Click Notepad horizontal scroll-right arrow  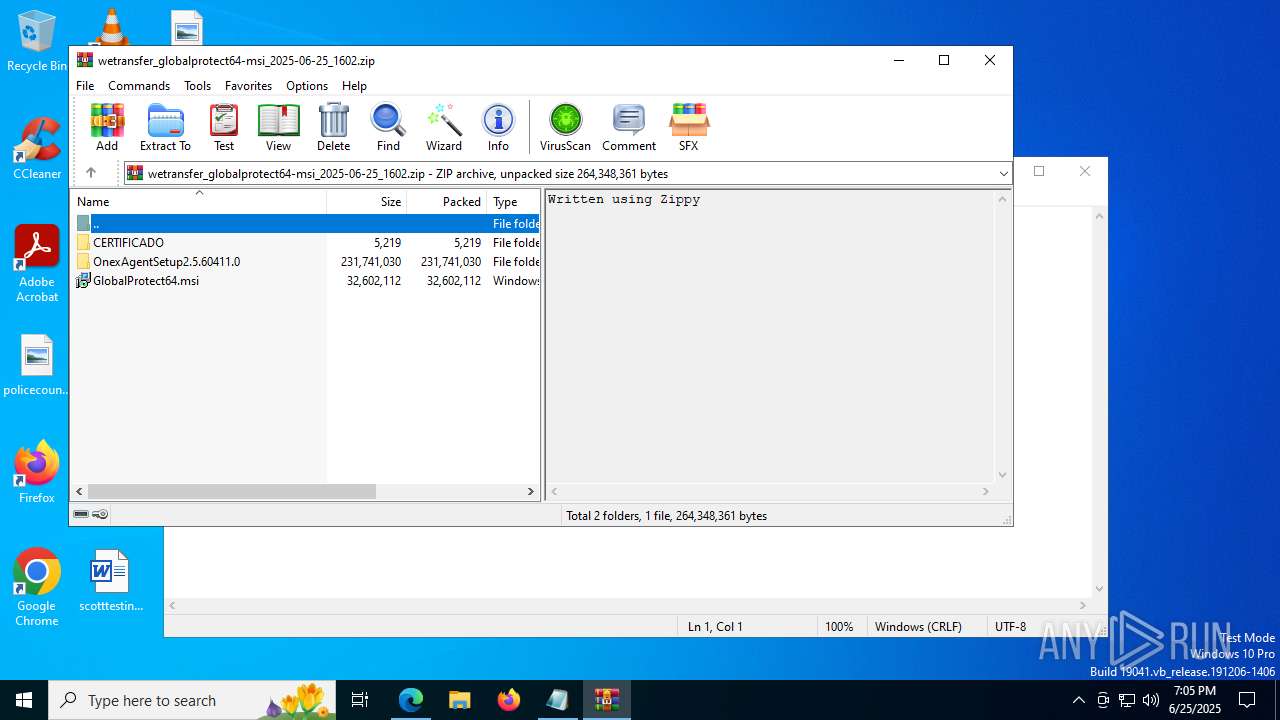click(x=1083, y=606)
